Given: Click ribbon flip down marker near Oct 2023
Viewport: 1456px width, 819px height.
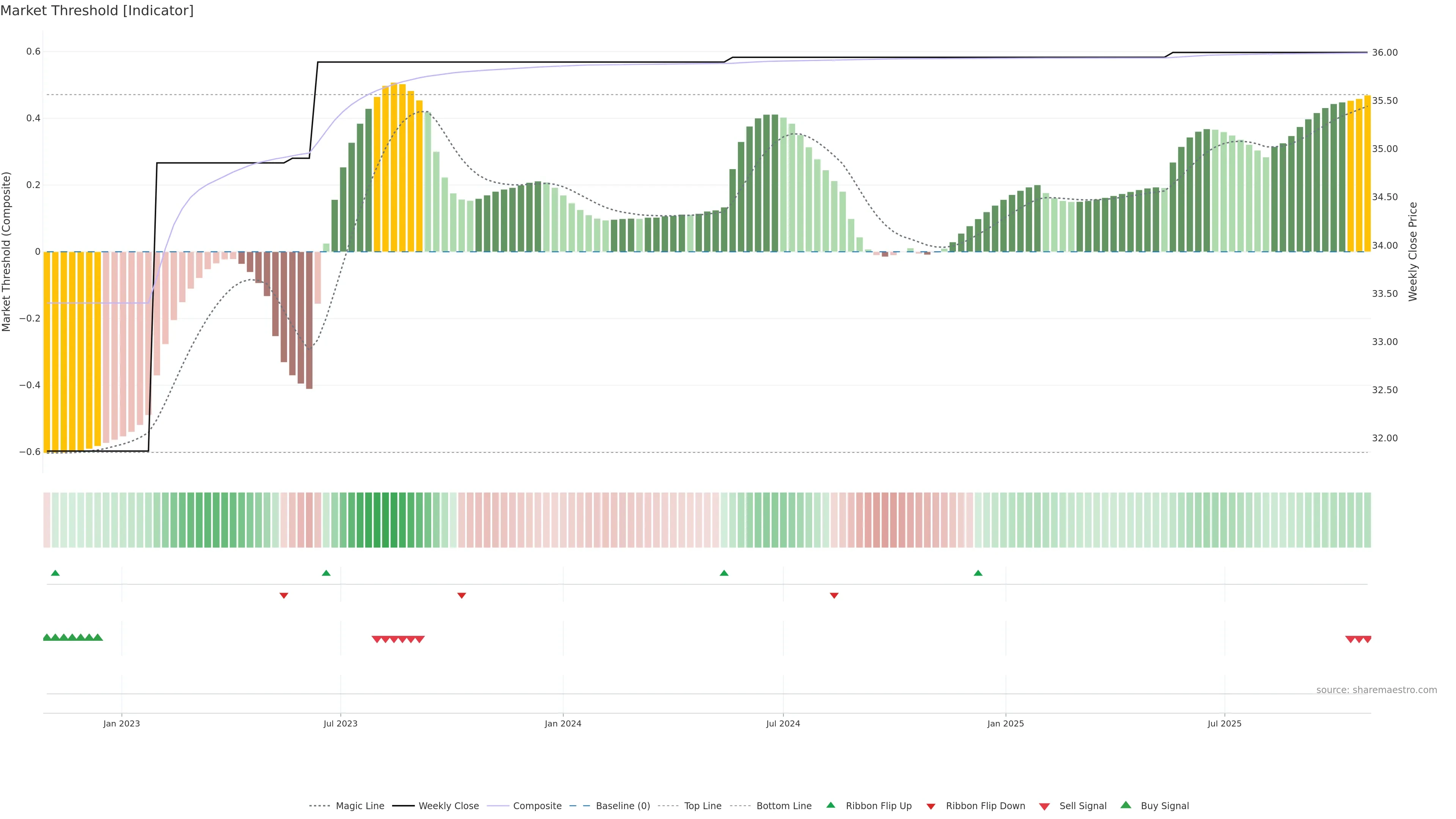Looking at the screenshot, I should [462, 595].
